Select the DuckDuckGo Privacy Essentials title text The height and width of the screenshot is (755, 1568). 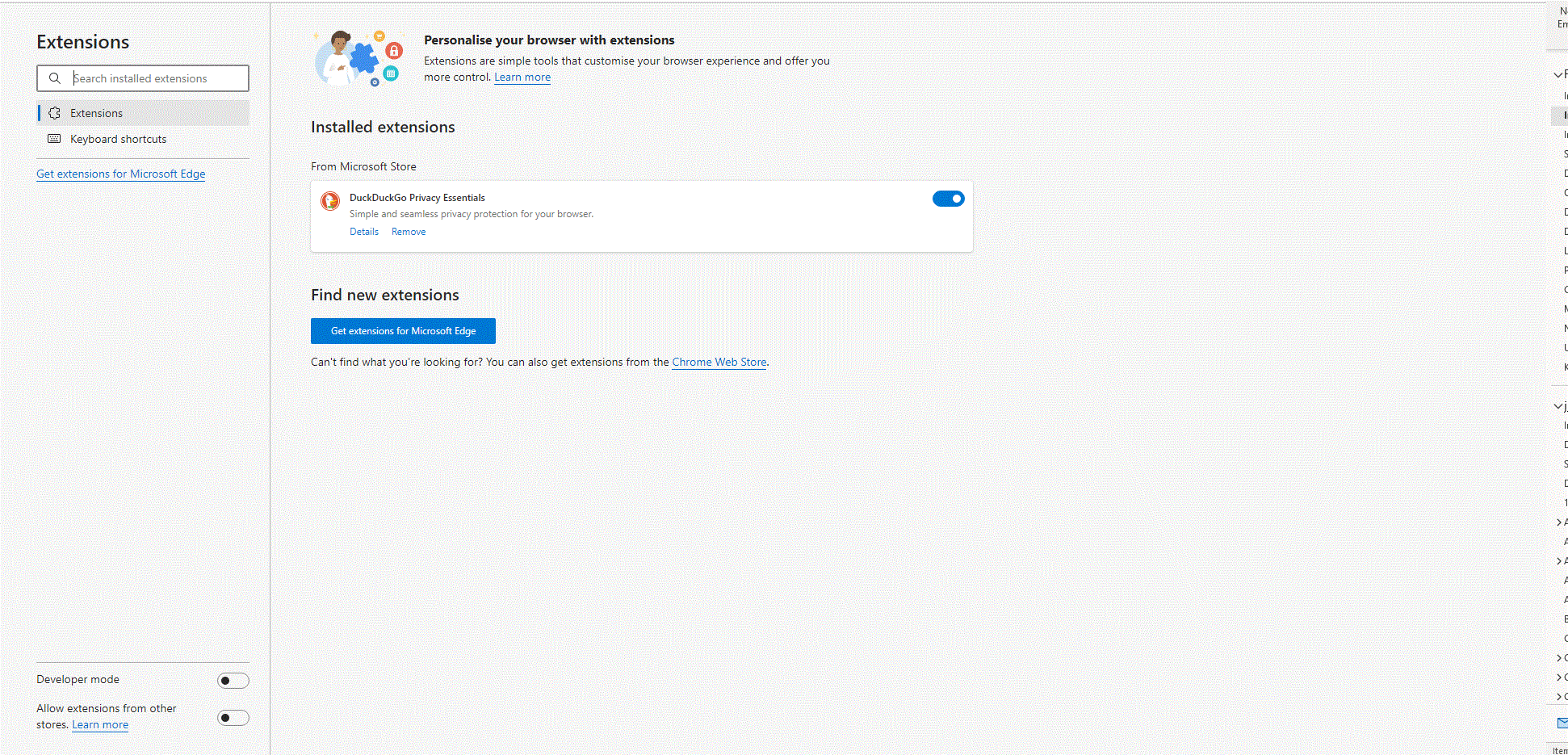coord(417,198)
